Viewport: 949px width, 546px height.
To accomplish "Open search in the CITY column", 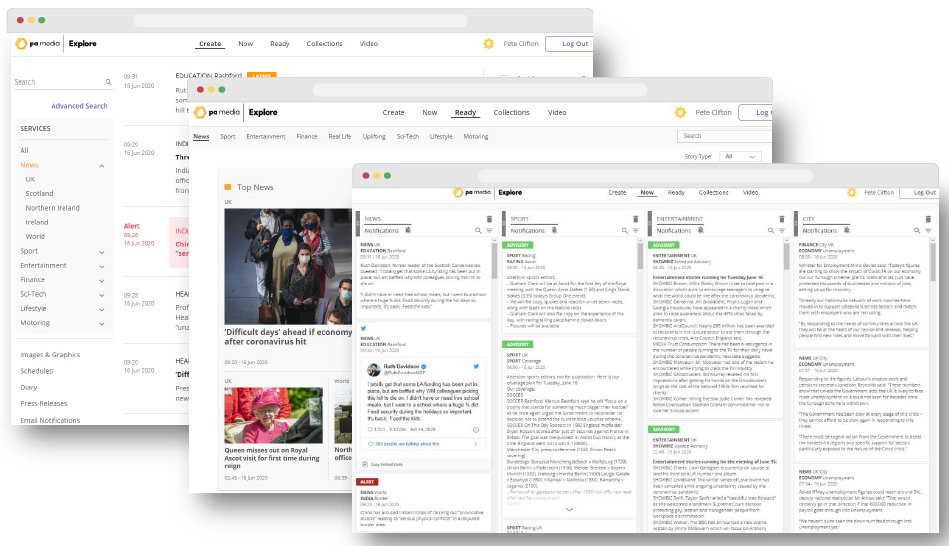I will point(917,231).
